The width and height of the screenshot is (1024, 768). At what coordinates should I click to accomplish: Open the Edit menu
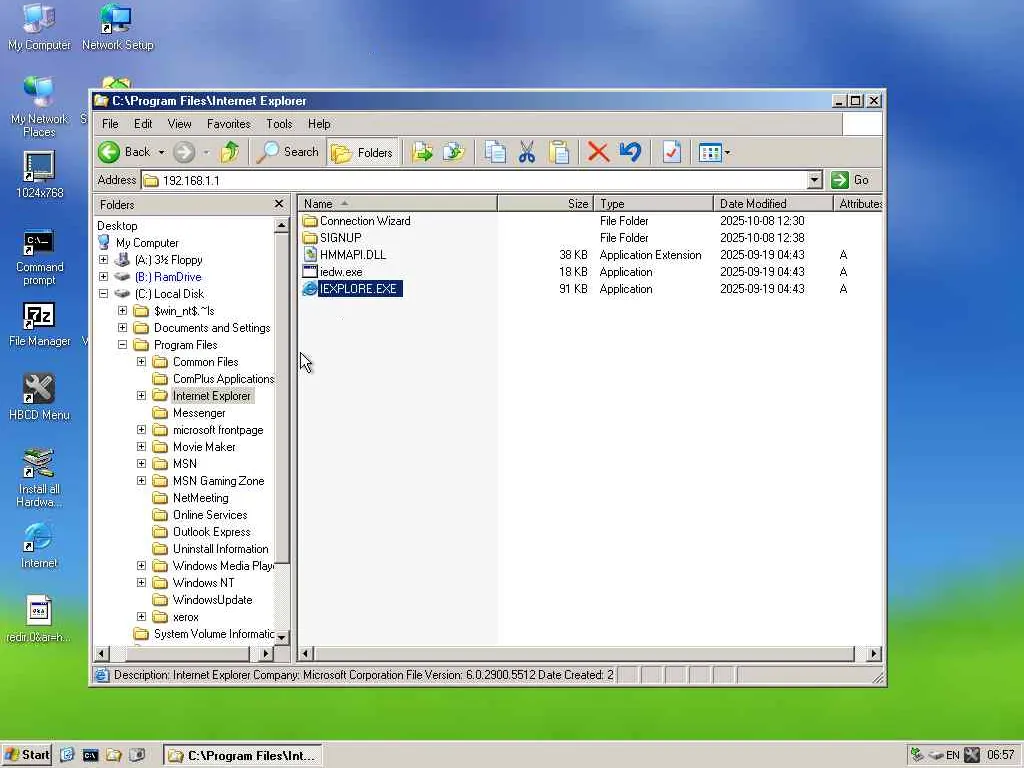143,123
